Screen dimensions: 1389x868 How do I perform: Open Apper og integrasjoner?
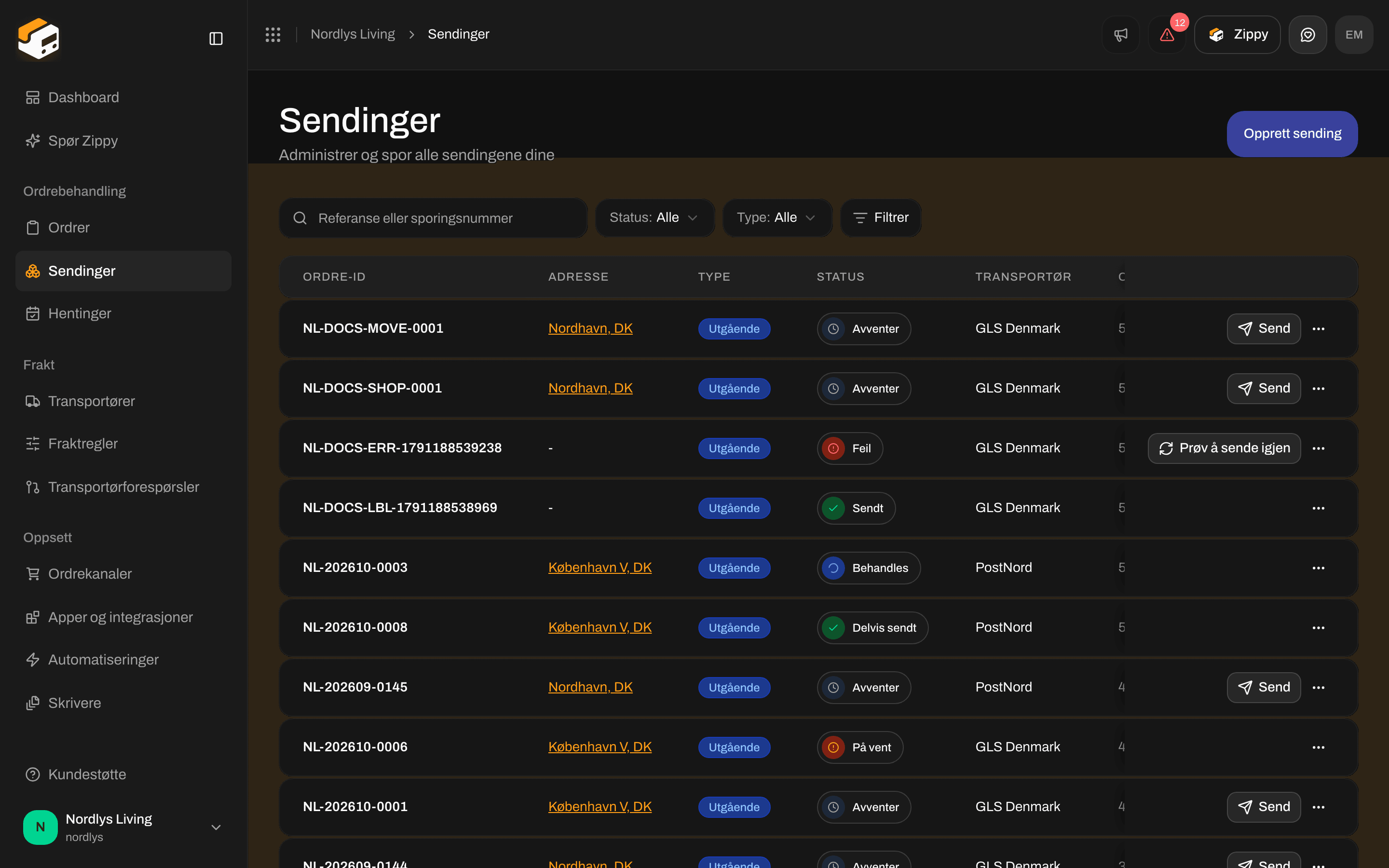click(123, 617)
